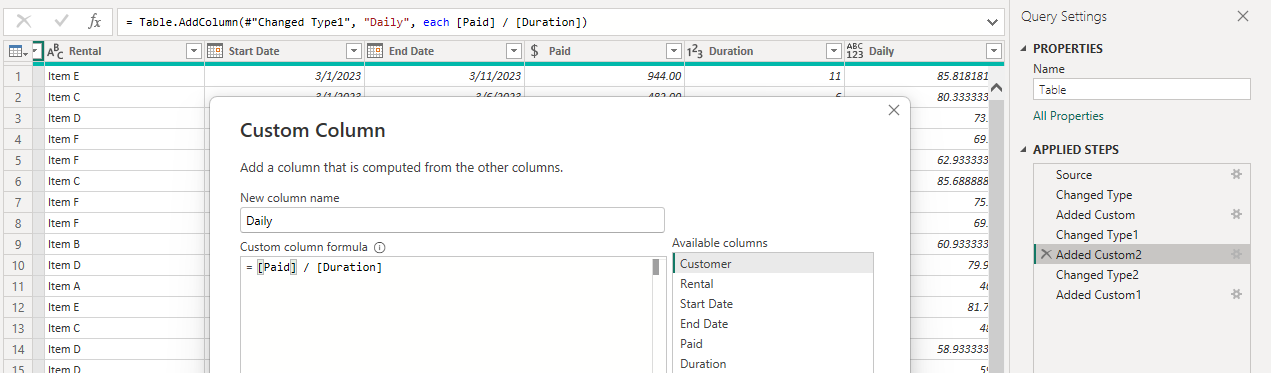Select the Source applied step
This screenshot has width=1271, height=373.
pos(1142,174)
